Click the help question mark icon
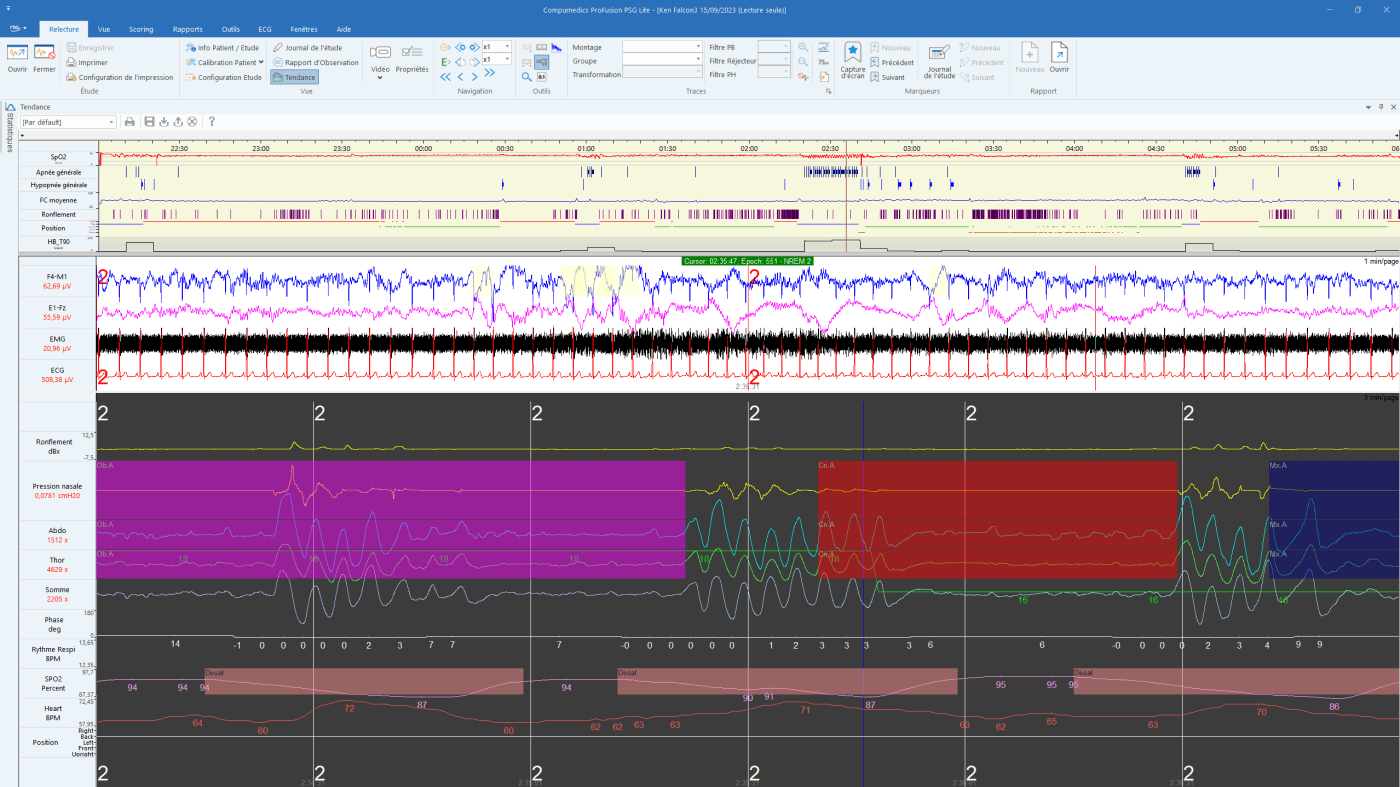Screen dimensions: 1400x787 [212, 122]
